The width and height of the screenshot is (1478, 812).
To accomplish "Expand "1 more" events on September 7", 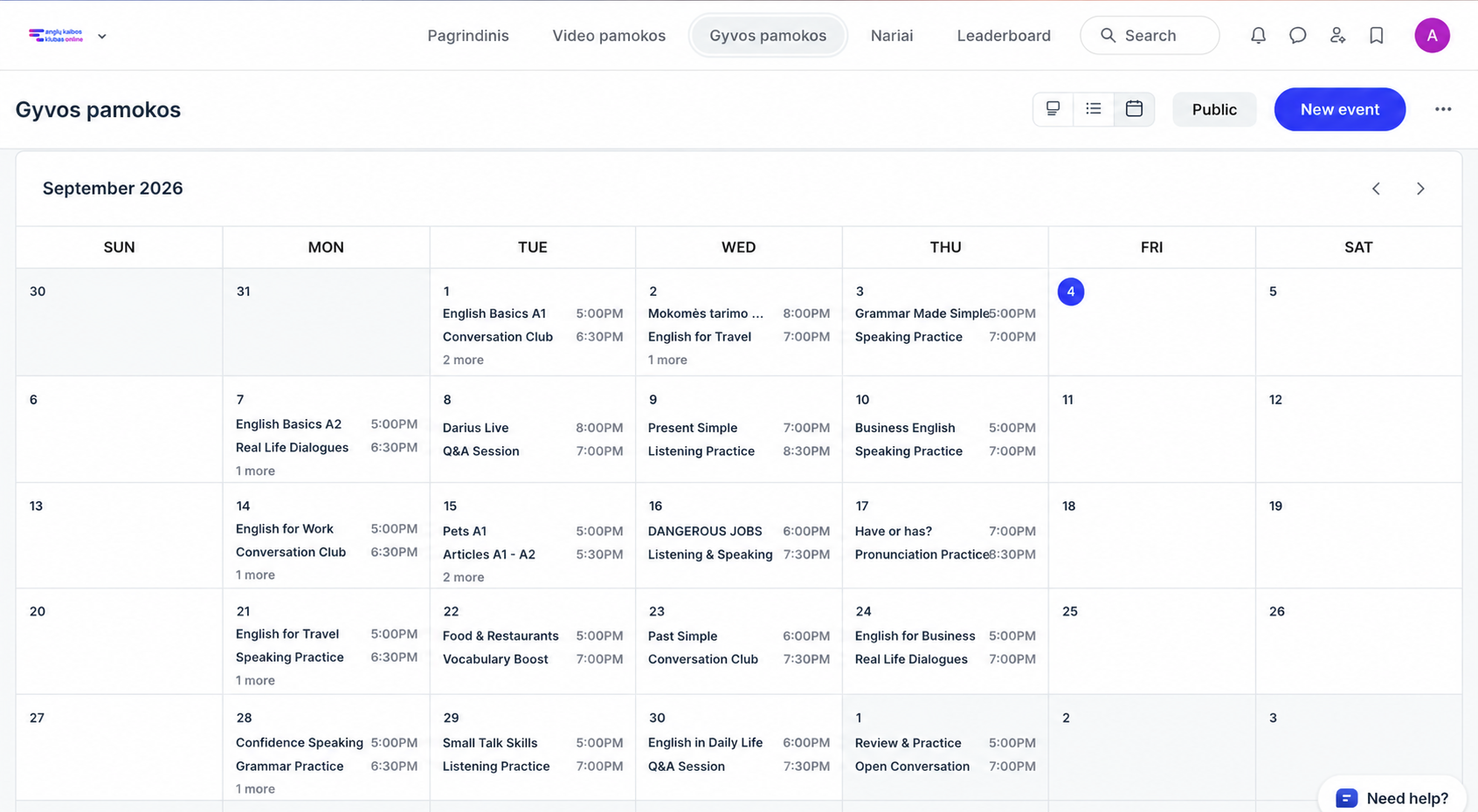I will [x=255, y=471].
